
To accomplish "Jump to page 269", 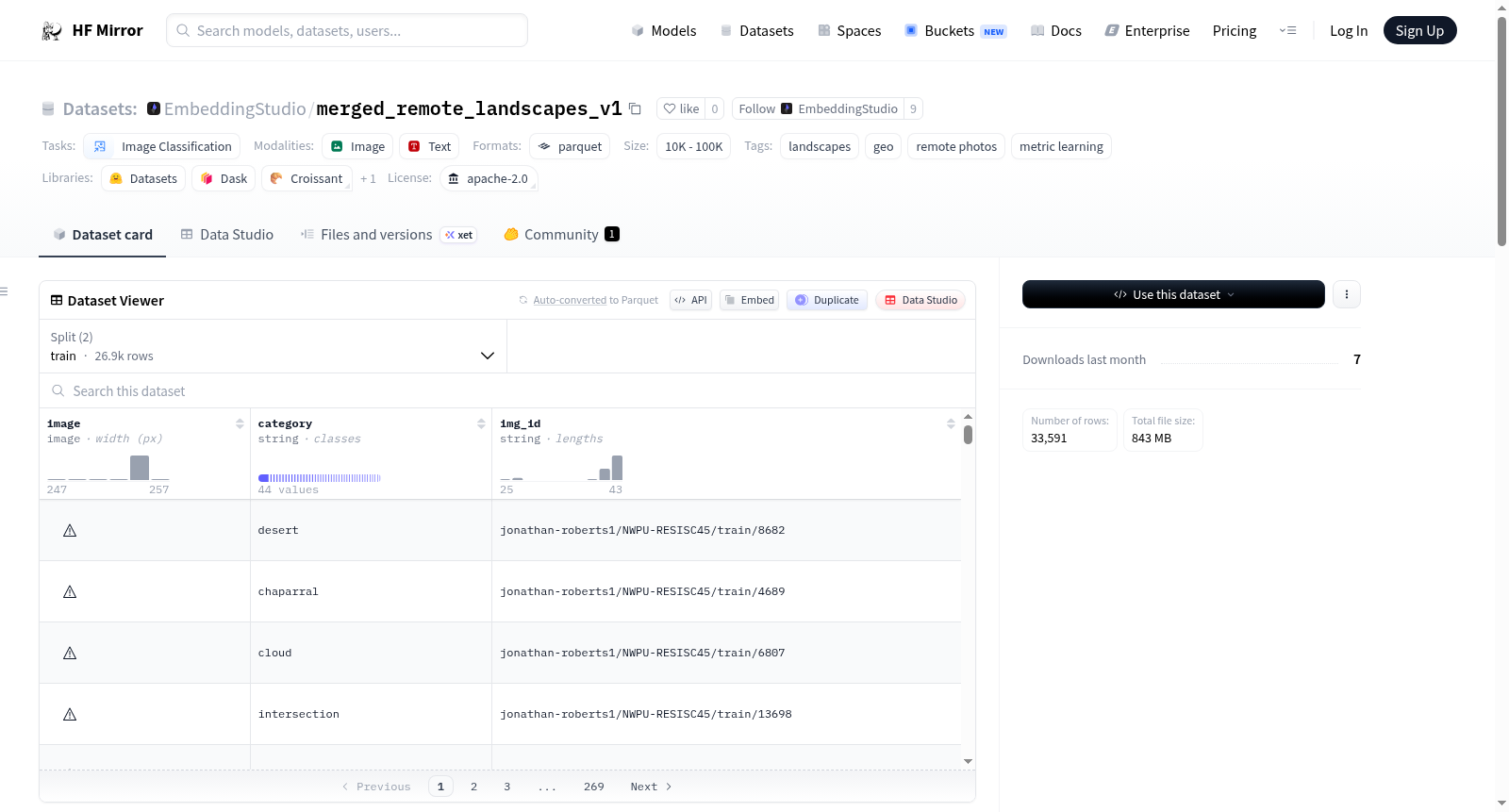I will 594,787.
